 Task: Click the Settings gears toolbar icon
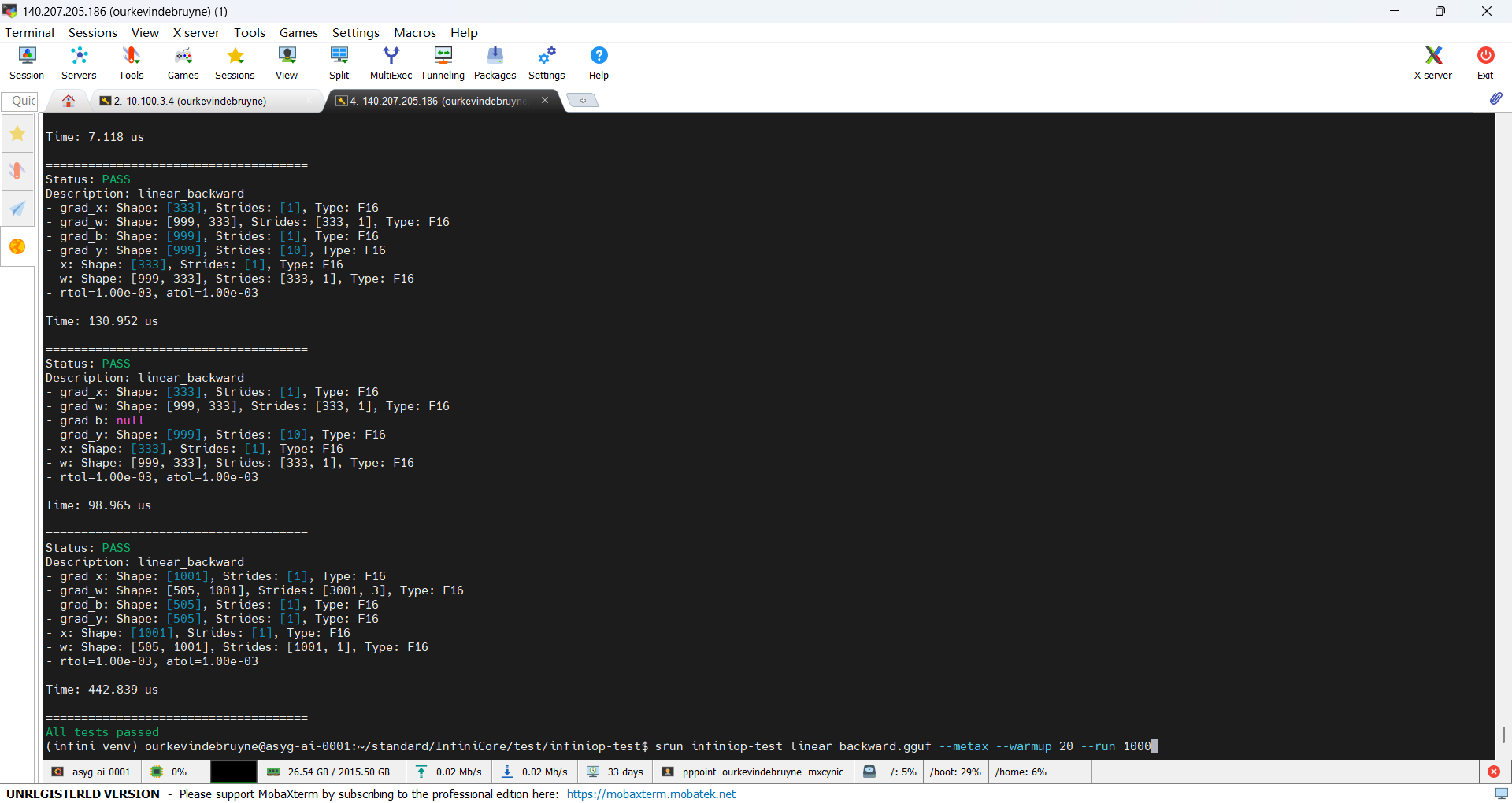click(x=547, y=63)
